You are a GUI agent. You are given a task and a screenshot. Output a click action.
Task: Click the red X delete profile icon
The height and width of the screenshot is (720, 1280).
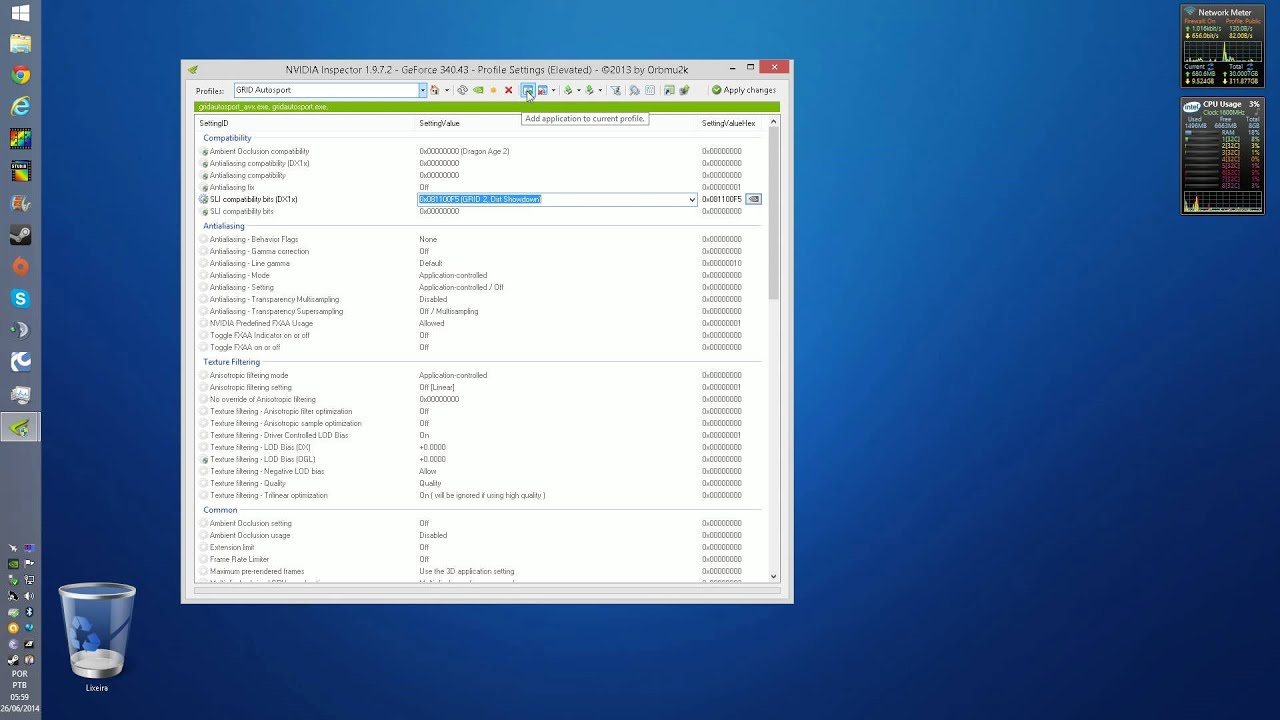pyautogui.click(x=508, y=90)
